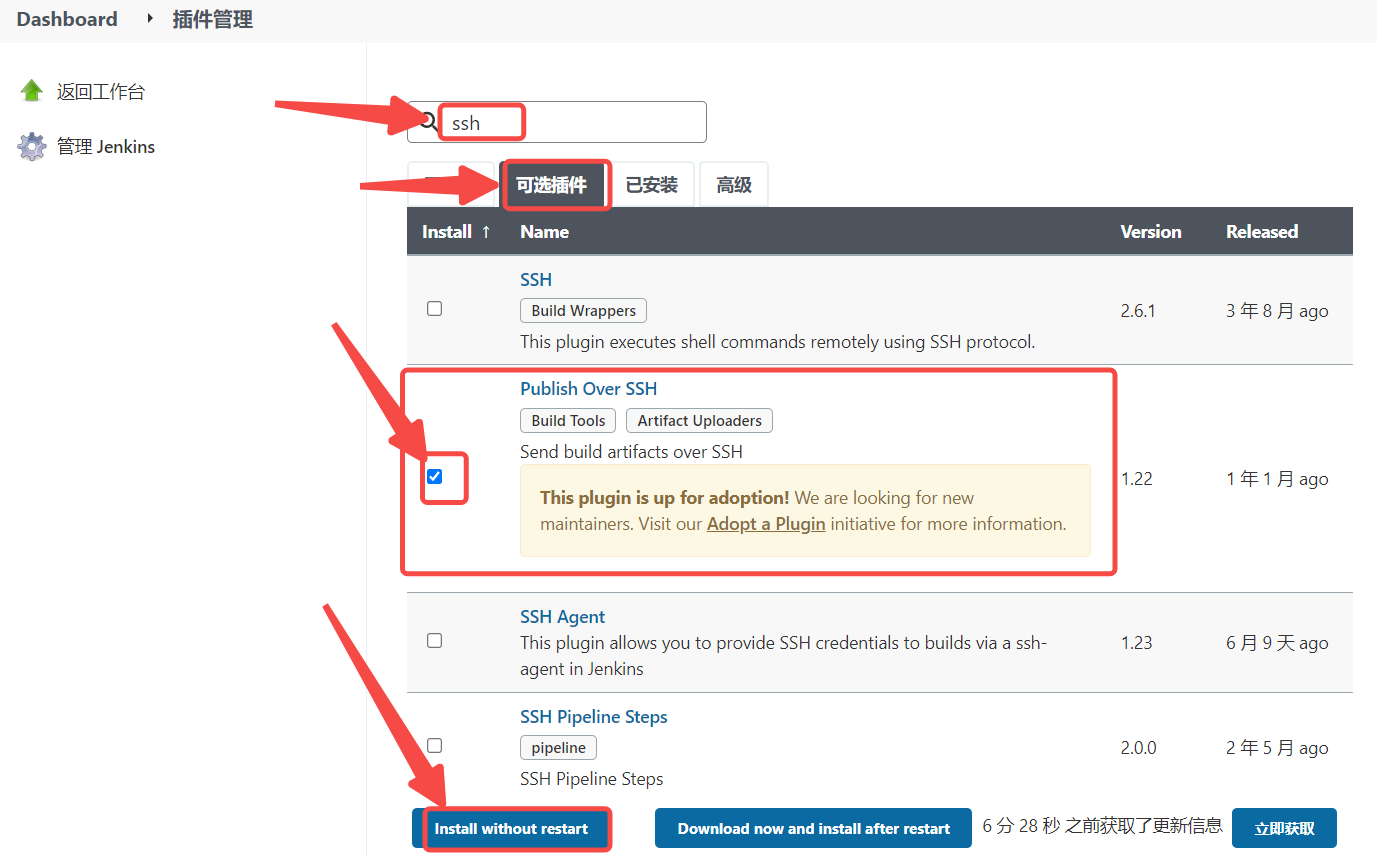Click the 2 年 5 月 ago release date

[1277, 748]
